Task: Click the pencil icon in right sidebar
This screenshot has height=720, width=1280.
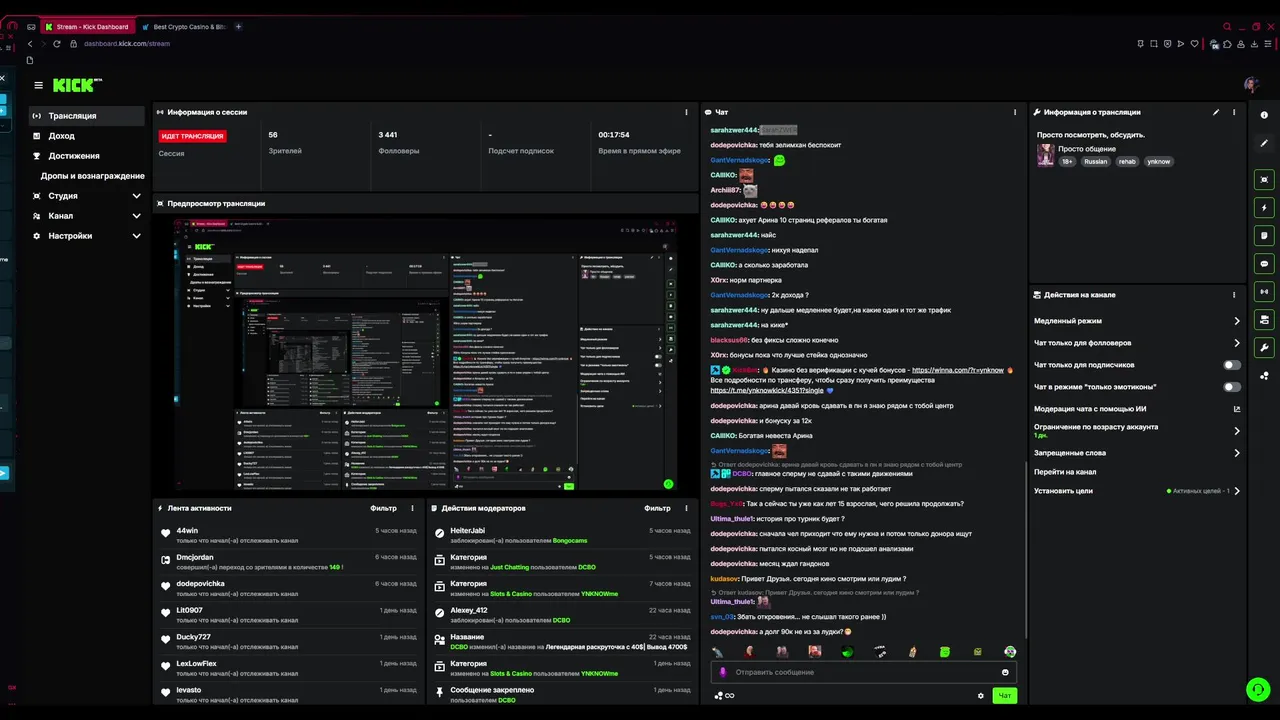Action: [x=1264, y=143]
